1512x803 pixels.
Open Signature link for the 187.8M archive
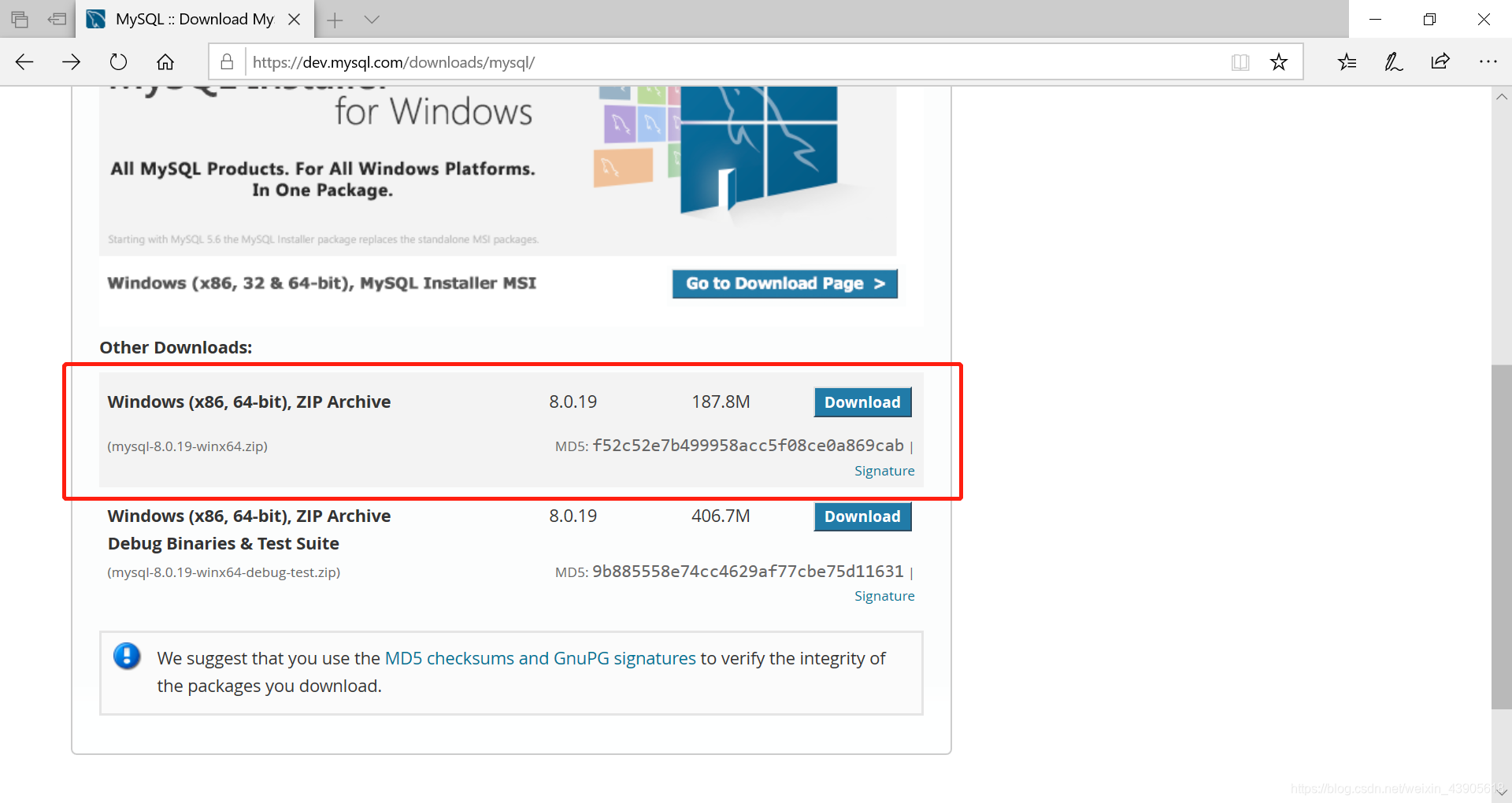pos(884,471)
